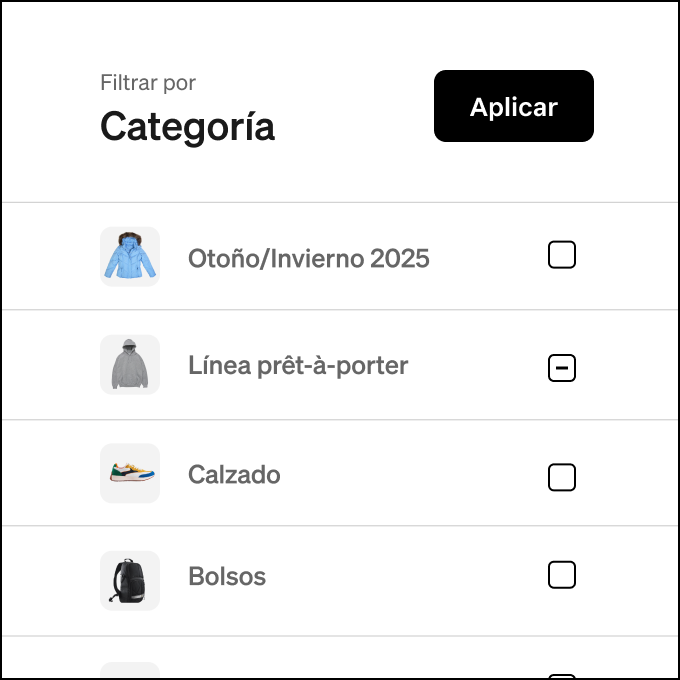Apply filters with the Aplicar button
The image size is (680, 680).
click(513, 106)
